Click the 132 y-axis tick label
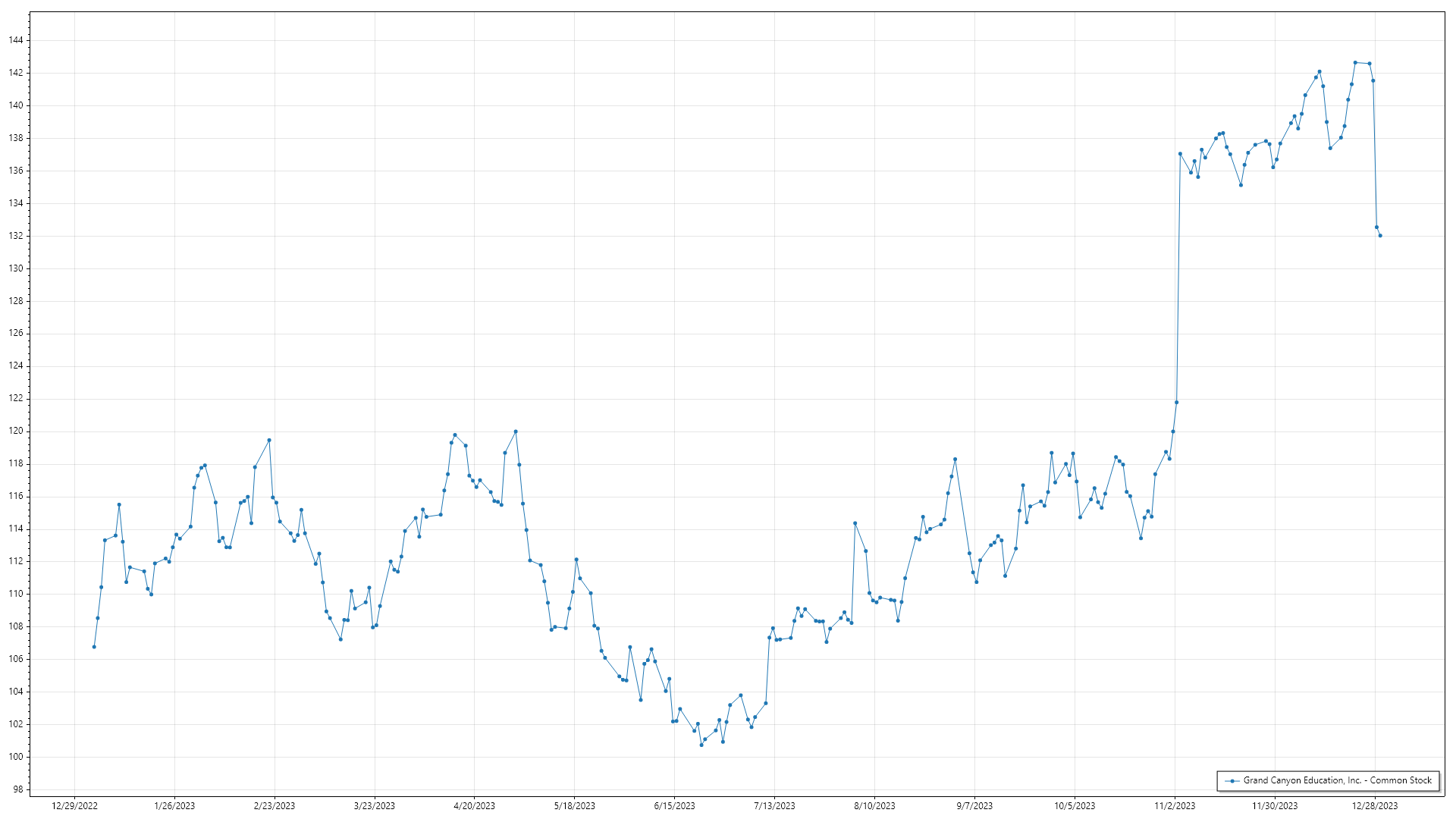Image resolution: width=1456 pixels, height=819 pixels. [x=16, y=236]
